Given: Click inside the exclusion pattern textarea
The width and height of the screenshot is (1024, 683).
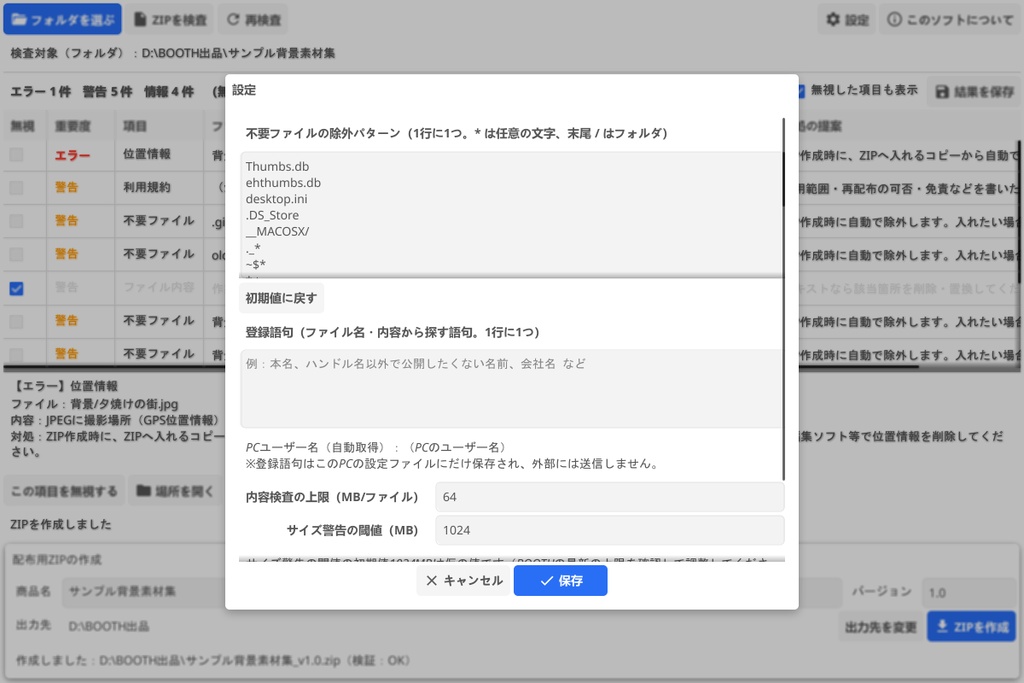Looking at the screenshot, I should (x=511, y=215).
